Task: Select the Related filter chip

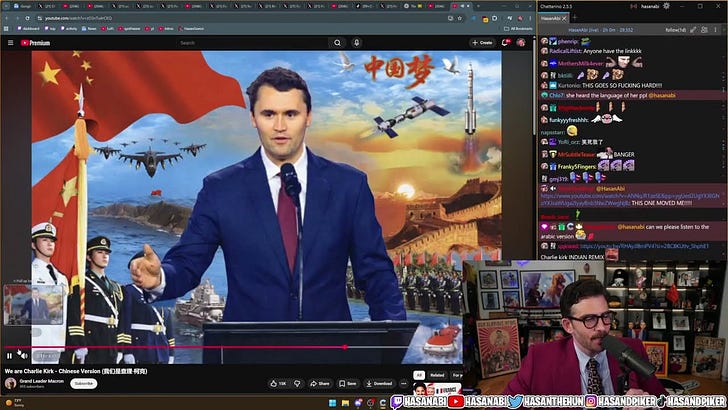Action: tap(437, 375)
